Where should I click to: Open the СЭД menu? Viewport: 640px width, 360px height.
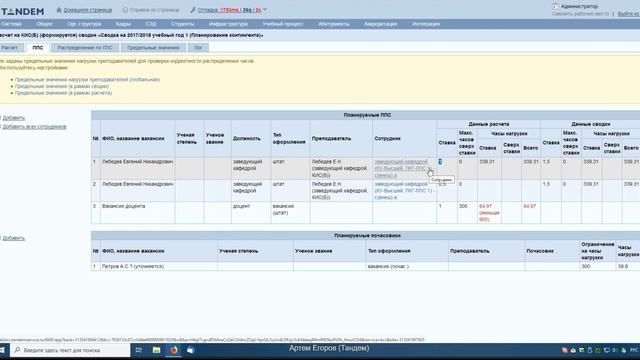(151, 24)
